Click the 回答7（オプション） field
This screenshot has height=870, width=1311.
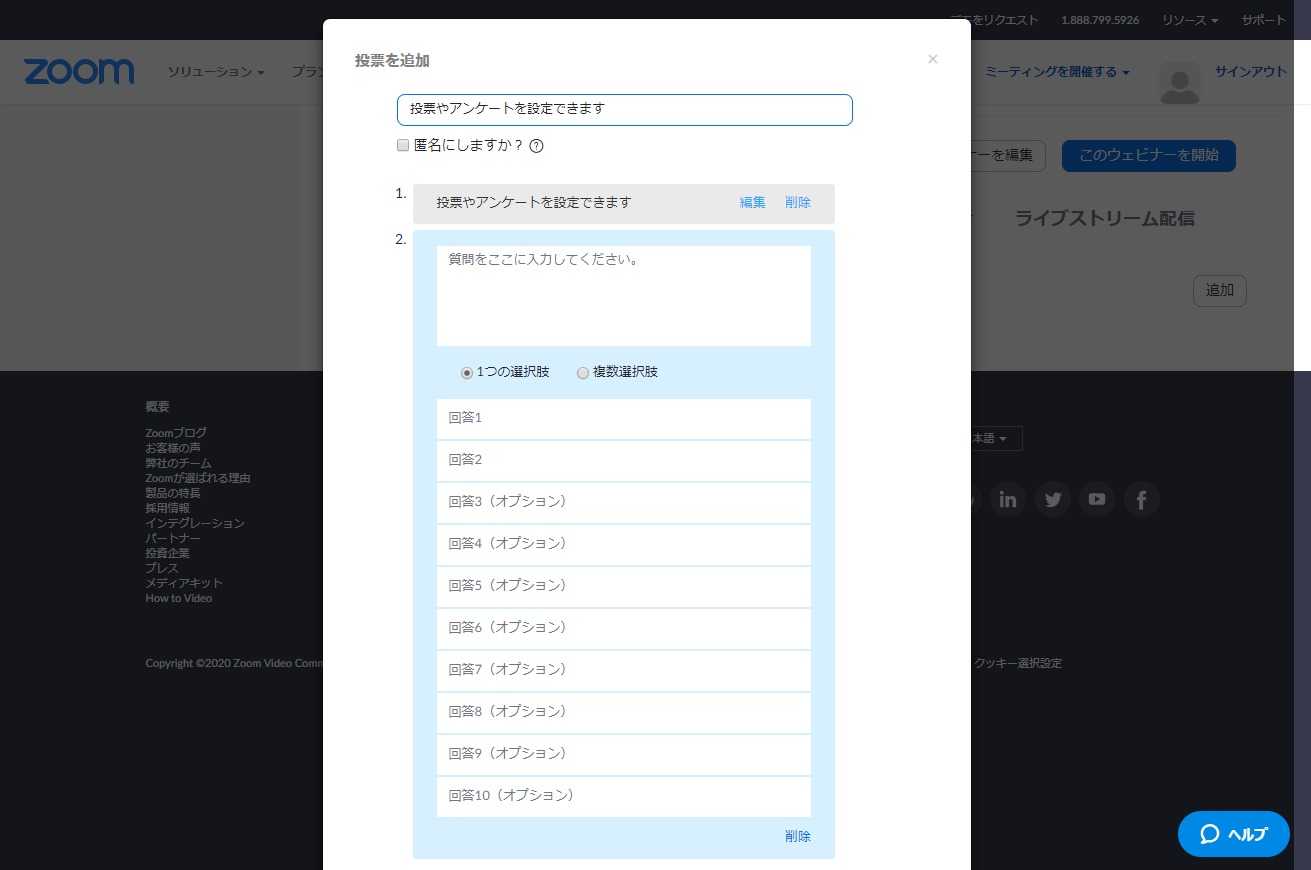click(x=624, y=671)
